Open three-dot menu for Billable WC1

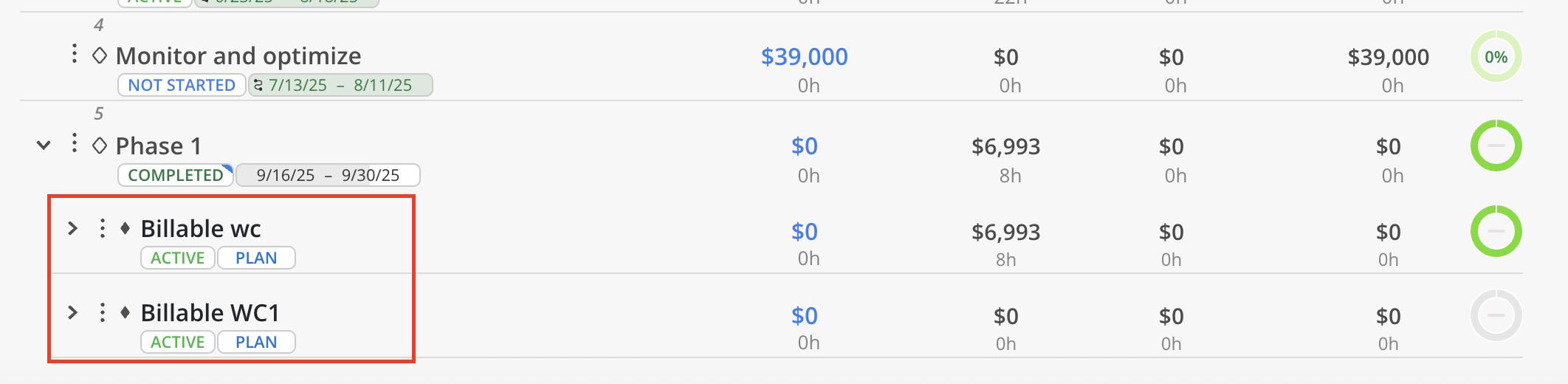pos(103,312)
